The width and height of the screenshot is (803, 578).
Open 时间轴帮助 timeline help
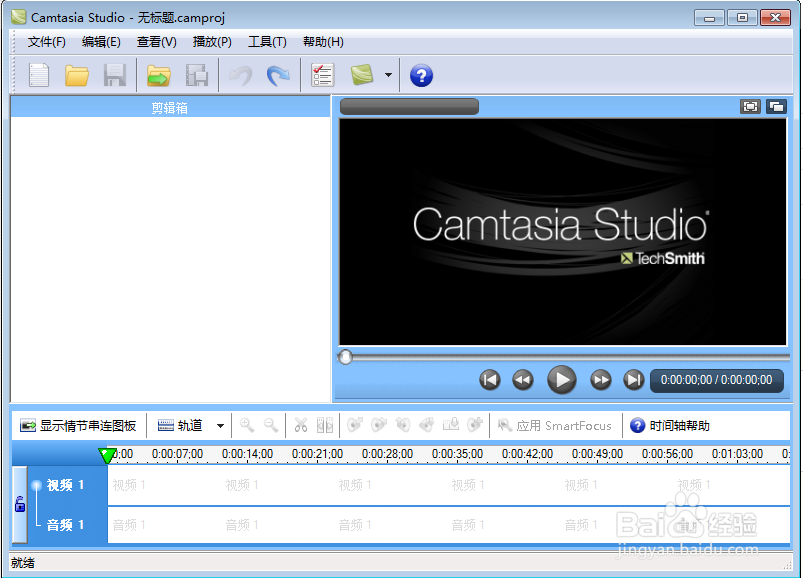670,425
